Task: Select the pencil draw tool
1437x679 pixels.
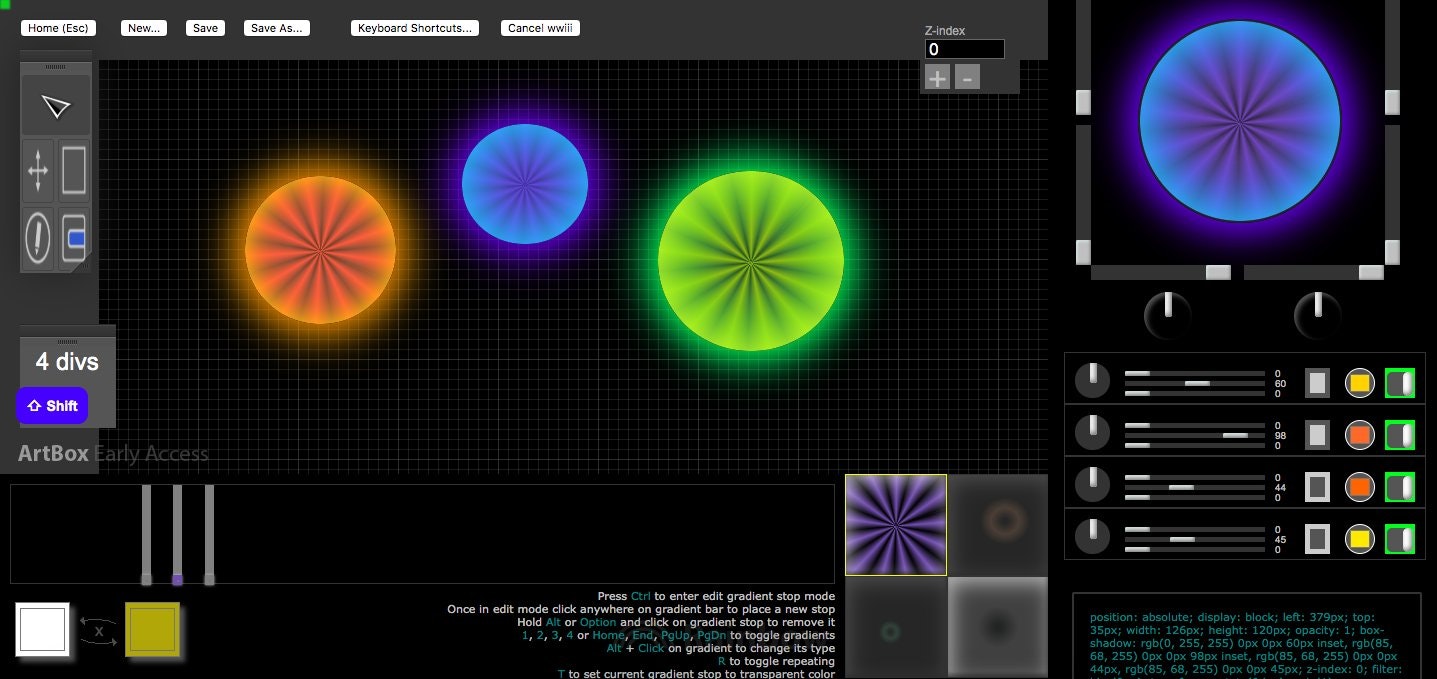Action: pyautogui.click(x=38, y=238)
